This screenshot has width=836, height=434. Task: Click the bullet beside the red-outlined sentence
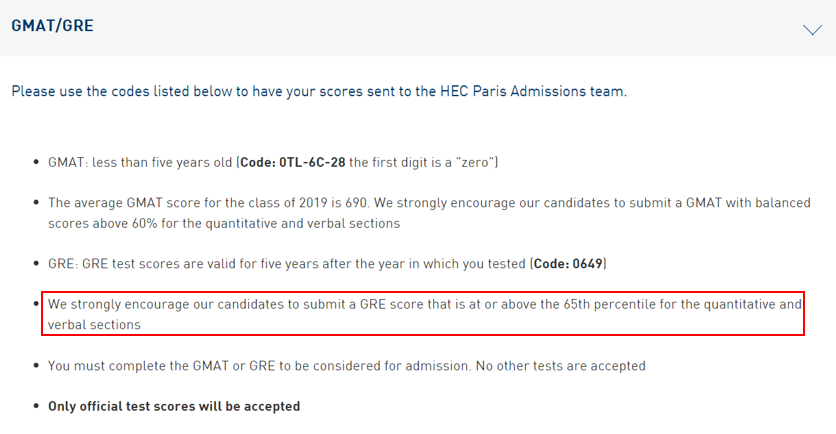pyautogui.click(x=36, y=304)
